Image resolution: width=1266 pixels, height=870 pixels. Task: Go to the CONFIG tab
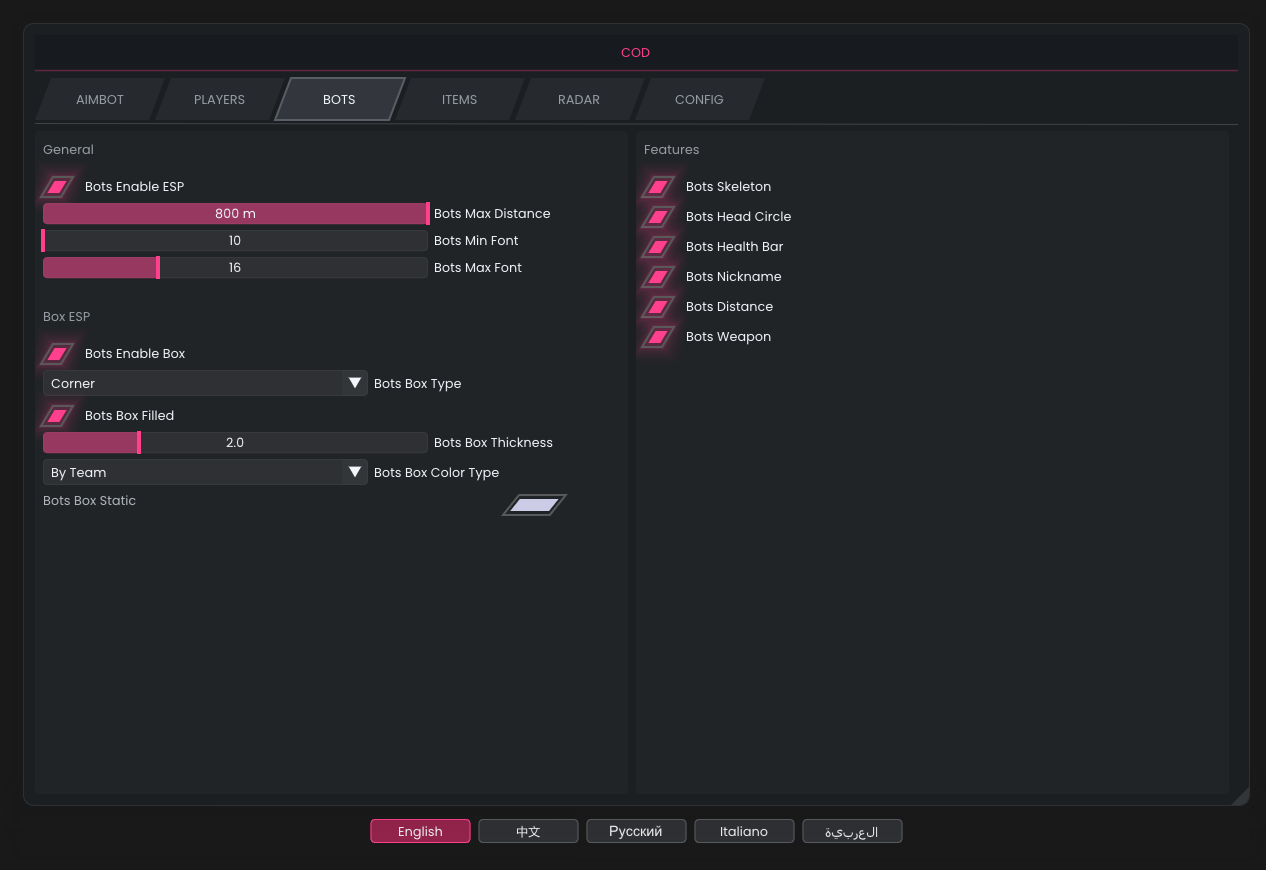coord(699,100)
